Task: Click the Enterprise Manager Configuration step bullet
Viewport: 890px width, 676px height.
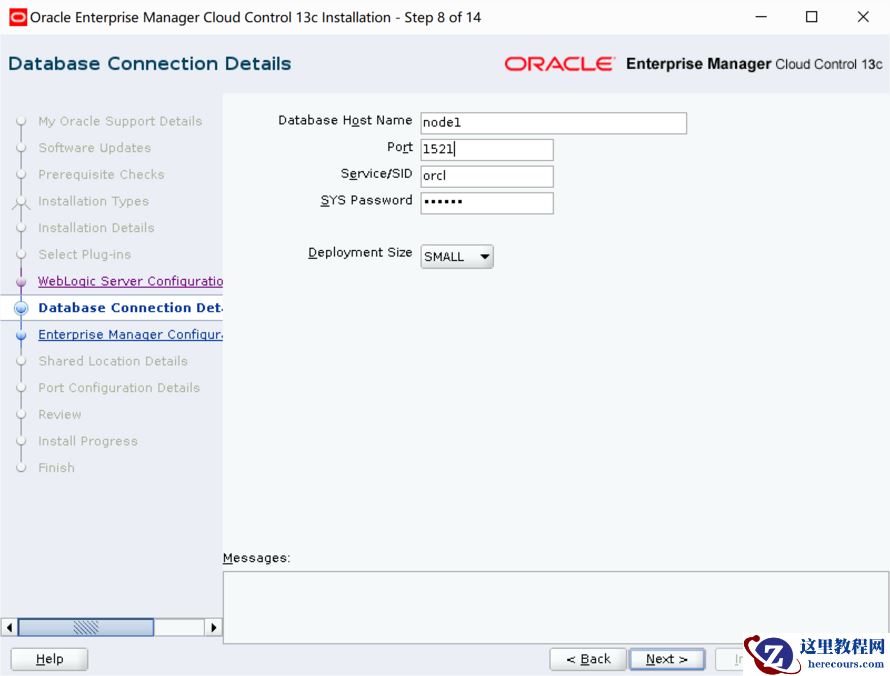Action: [x=22, y=335]
